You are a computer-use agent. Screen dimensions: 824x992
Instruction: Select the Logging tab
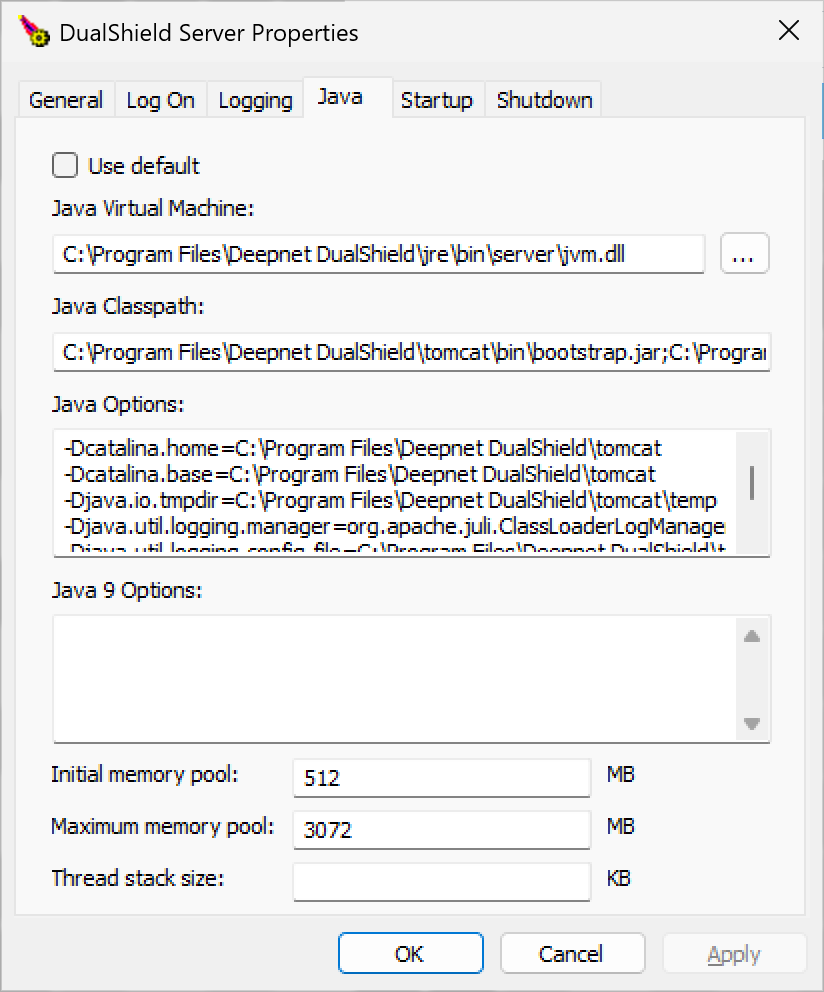pyautogui.click(x=255, y=100)
